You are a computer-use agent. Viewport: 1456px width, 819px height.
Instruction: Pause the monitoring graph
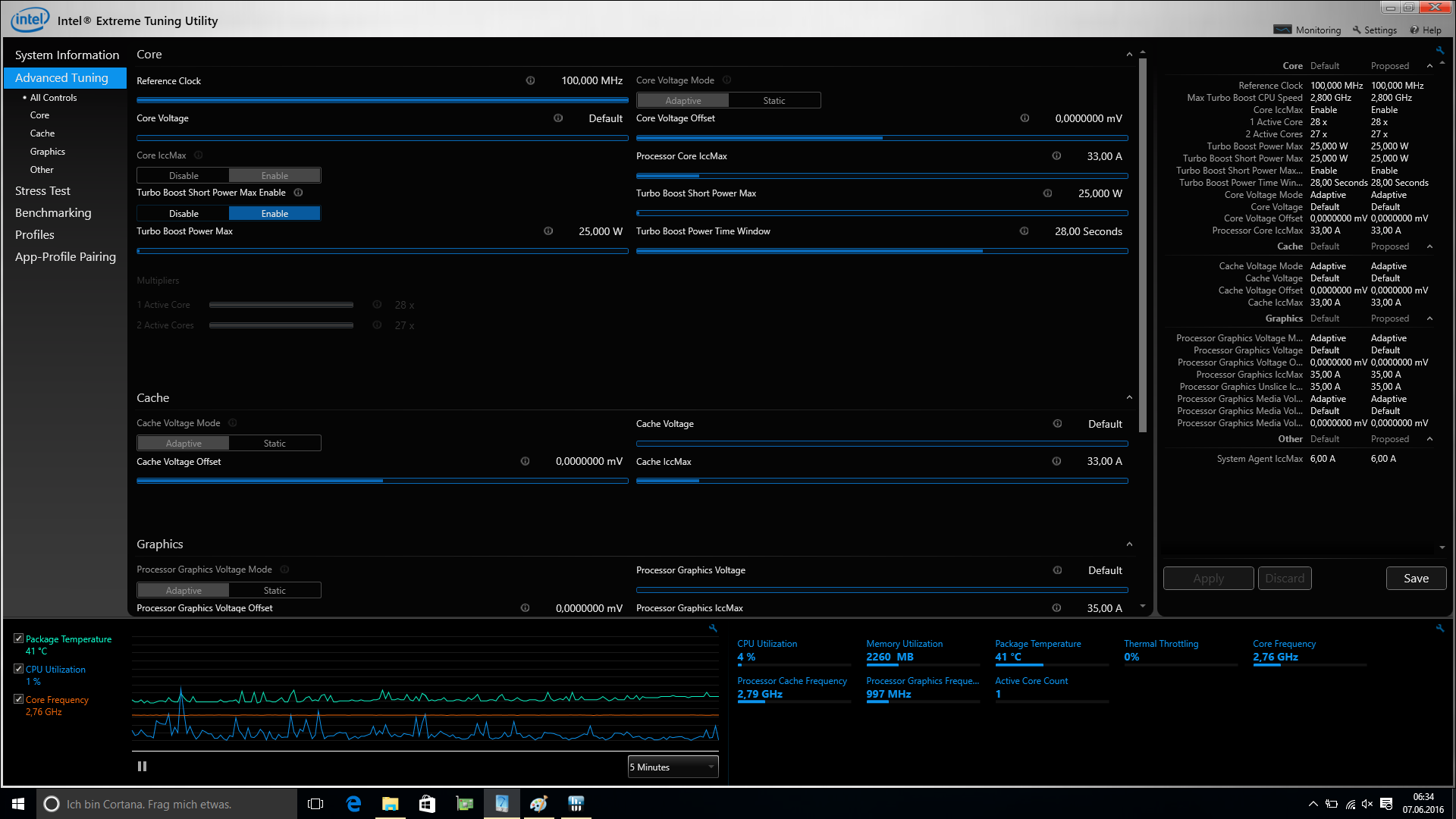tap(142, 767)
